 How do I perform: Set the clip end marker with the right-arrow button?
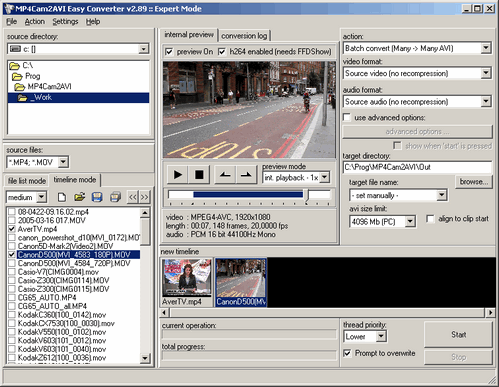(246, 174)
